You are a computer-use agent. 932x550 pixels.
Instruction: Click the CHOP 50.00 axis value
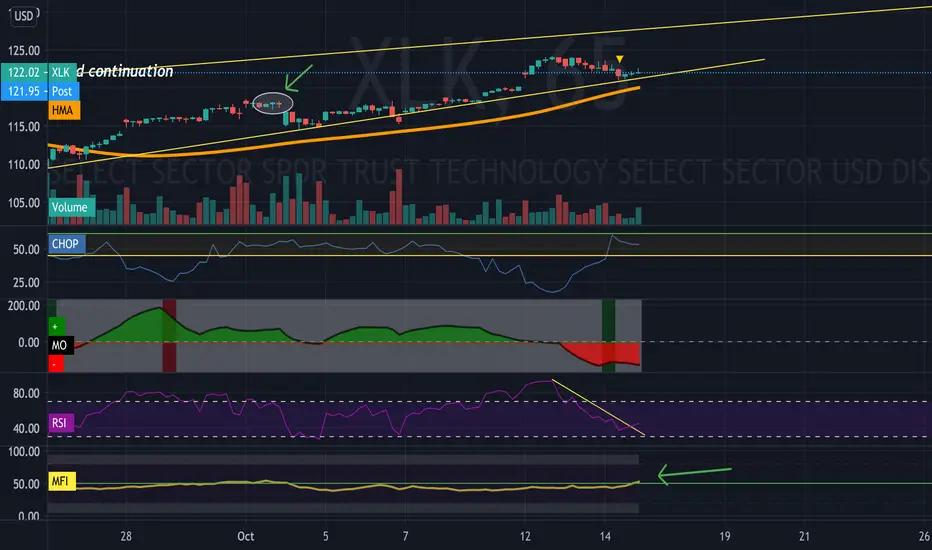(27, 250)
